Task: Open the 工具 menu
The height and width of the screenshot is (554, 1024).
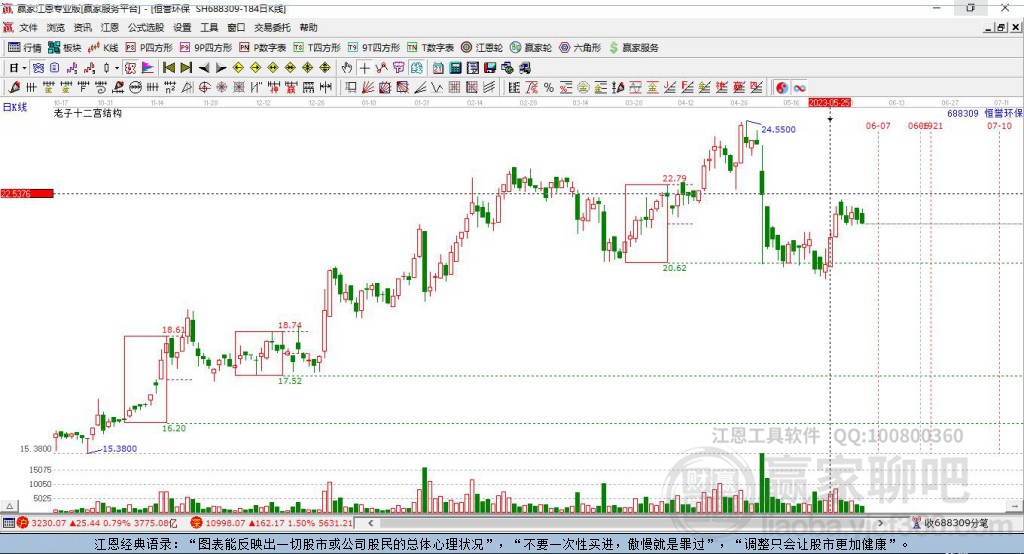Action: click(209, 27)
